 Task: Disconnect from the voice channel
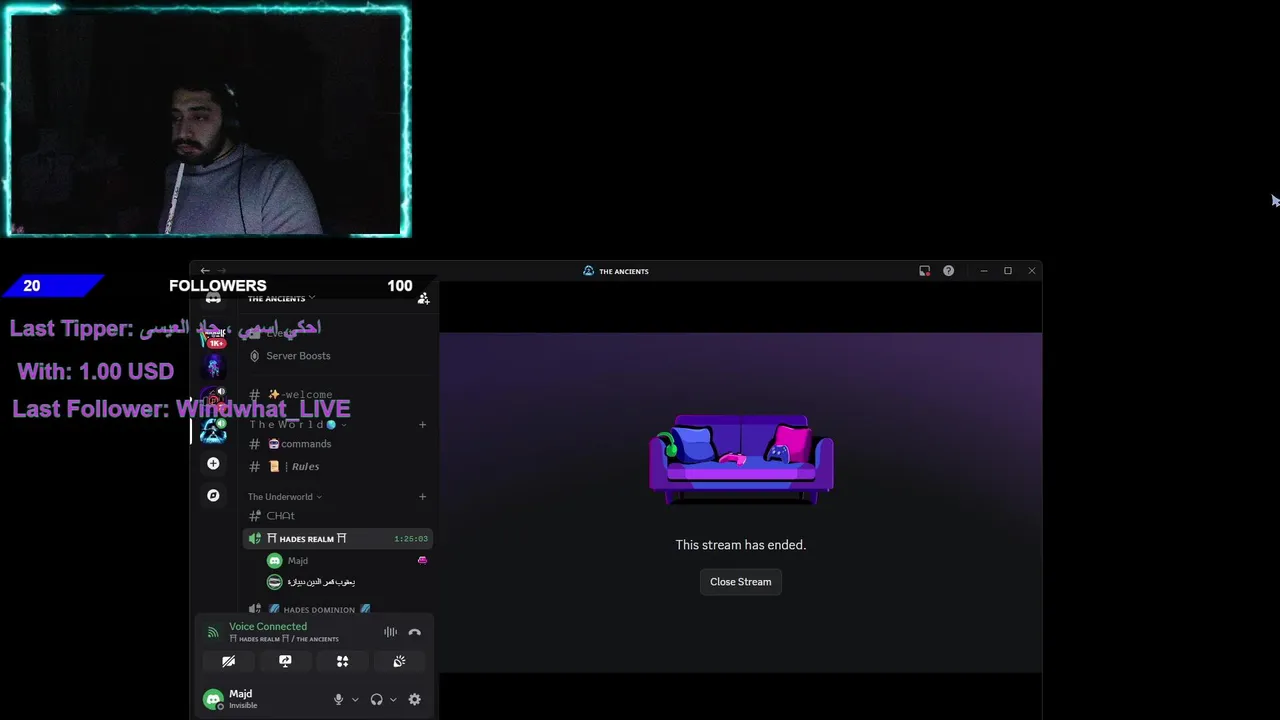click(414, 632)
